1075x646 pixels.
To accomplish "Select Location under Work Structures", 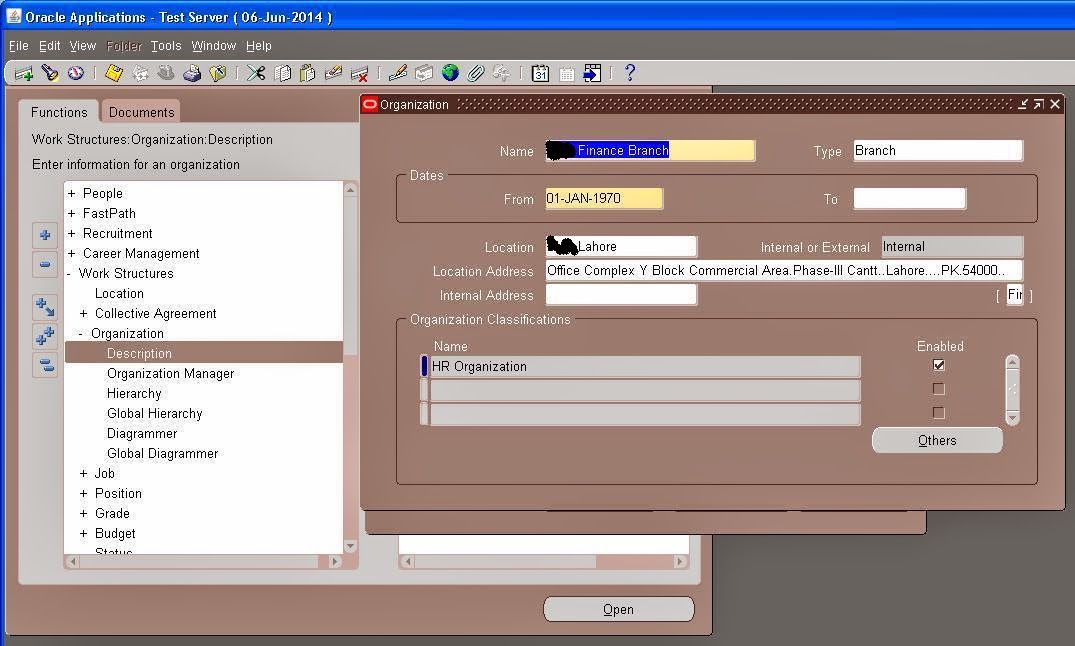I will pyautogui.click(x=119, y=294).
